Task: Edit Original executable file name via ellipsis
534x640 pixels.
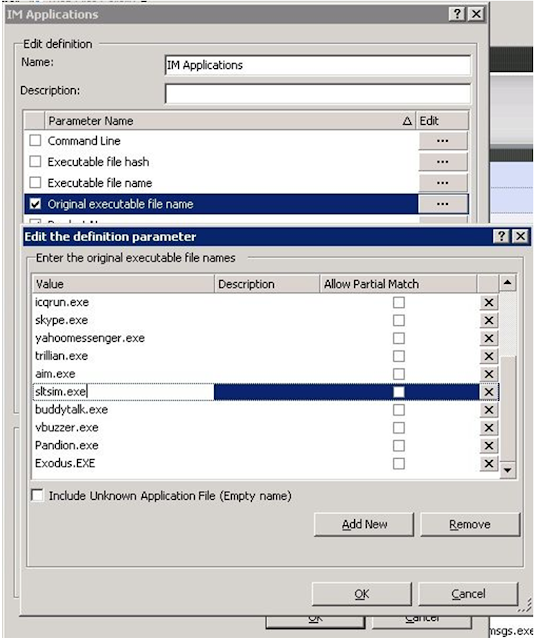Action: tap(443, 204)
